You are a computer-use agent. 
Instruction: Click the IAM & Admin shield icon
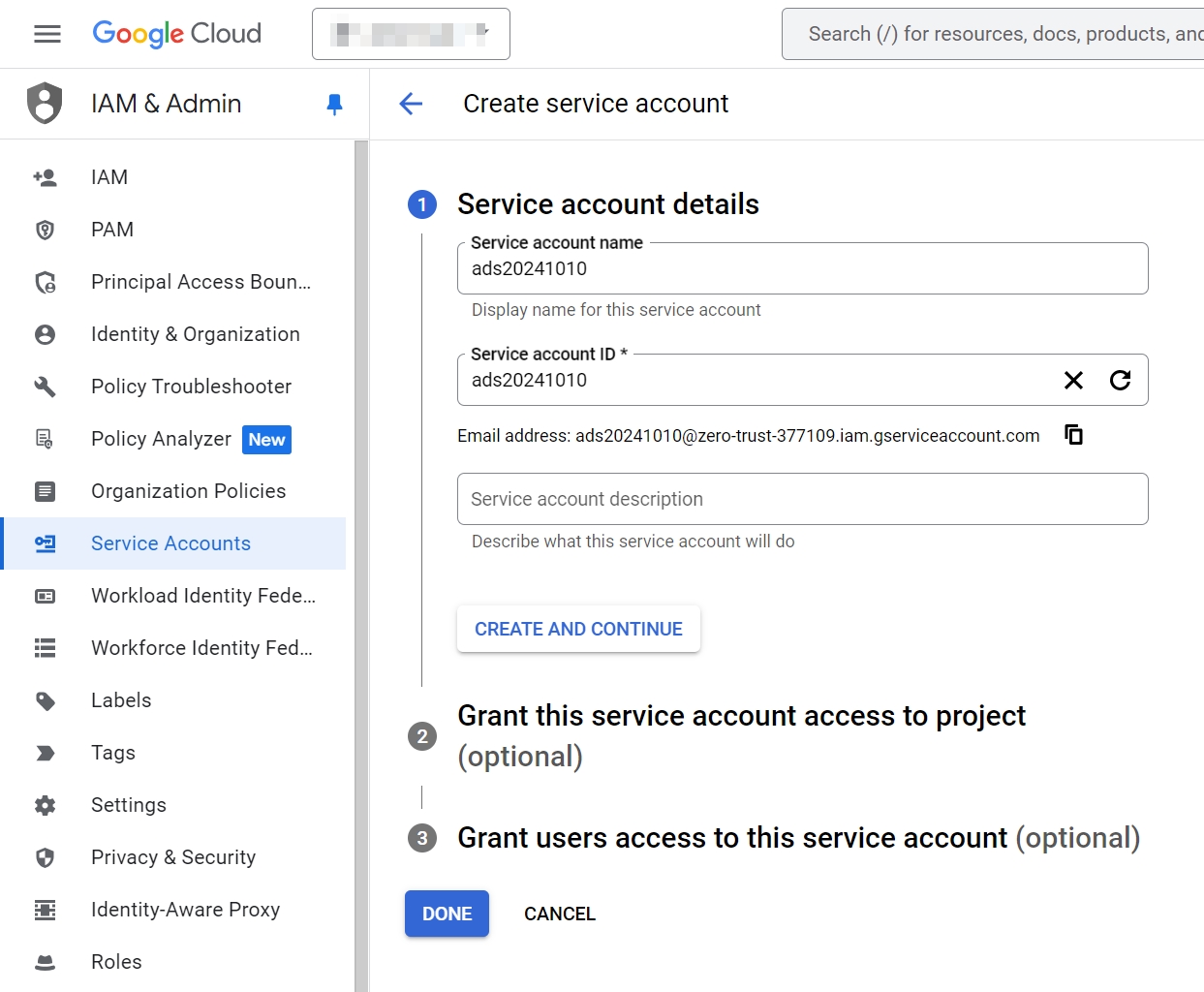tap(44, 104)
